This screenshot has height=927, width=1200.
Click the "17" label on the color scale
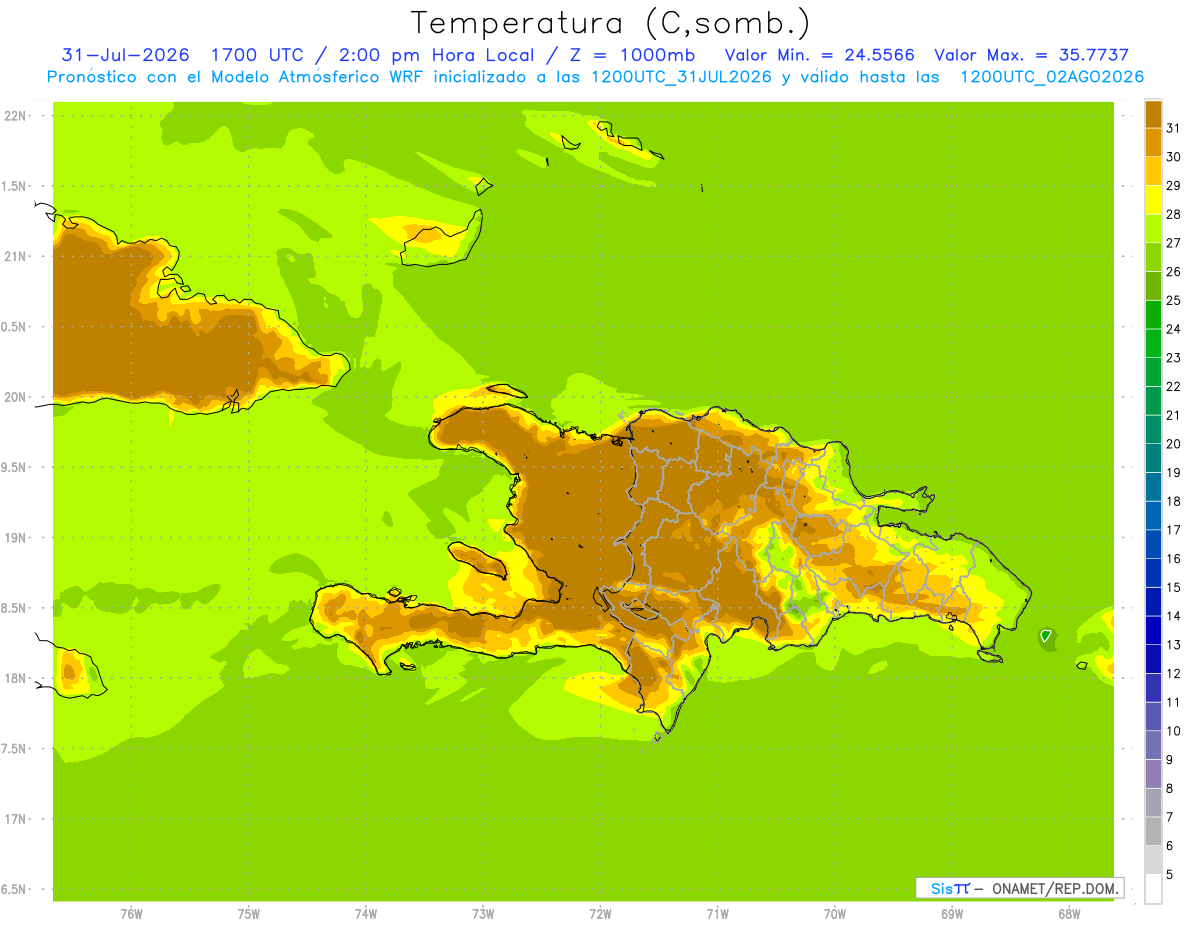[x=1174, y=530]
